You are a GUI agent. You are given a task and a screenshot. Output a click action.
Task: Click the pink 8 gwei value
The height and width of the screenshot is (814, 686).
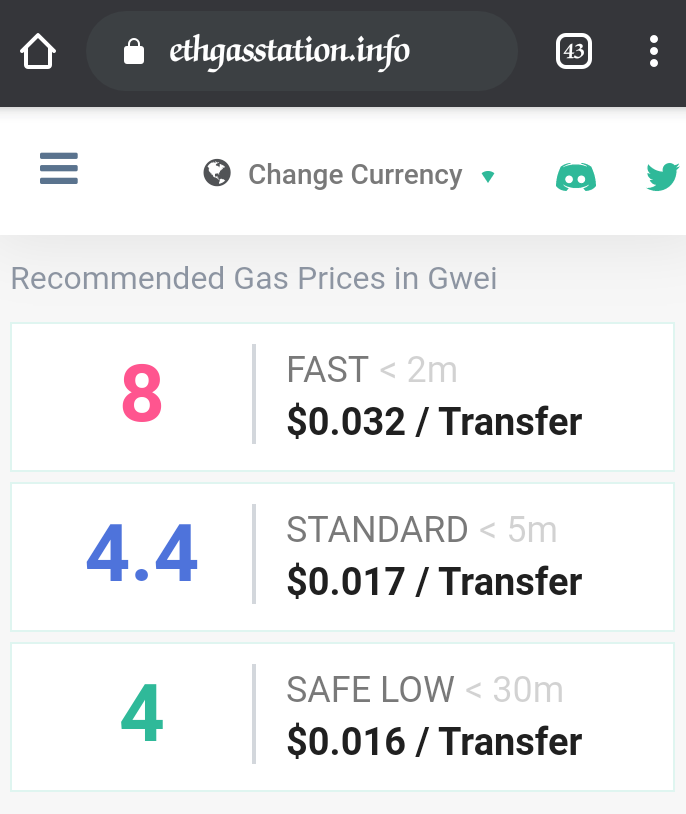pyautogui.click(x=142, y=392)
